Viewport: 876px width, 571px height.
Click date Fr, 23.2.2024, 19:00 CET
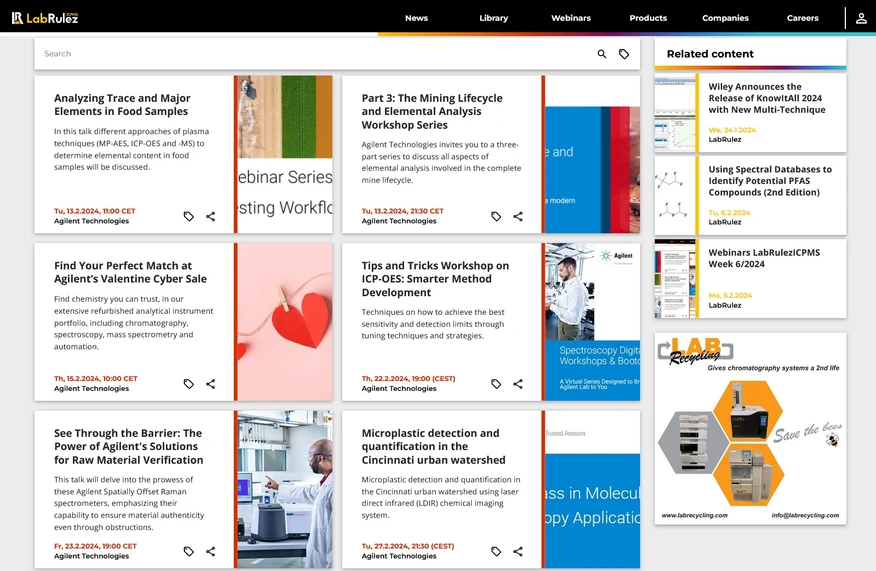coord(95,546)
